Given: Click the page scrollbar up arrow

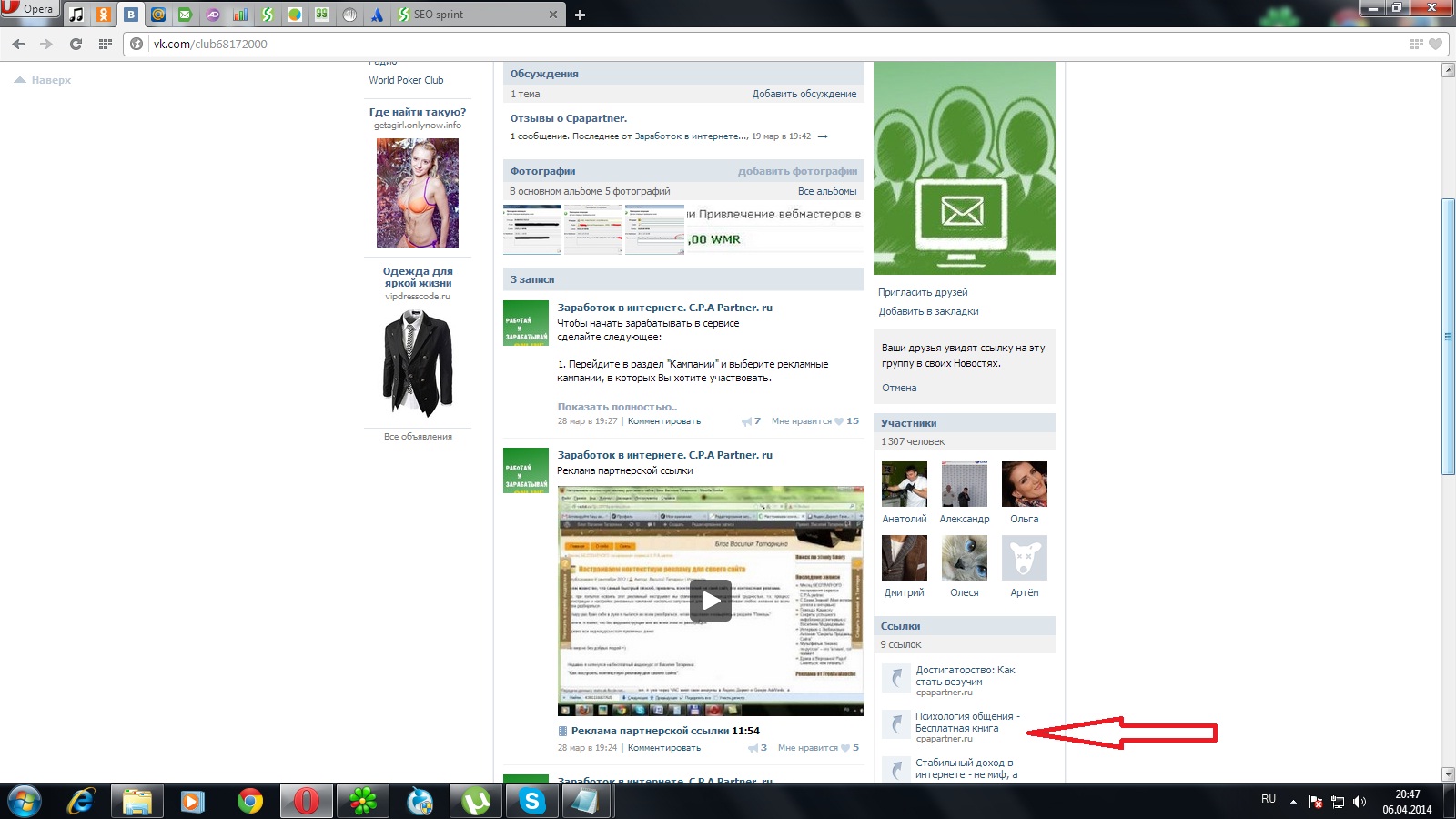Looking at the screenshot, I should tap(1449, 69).
